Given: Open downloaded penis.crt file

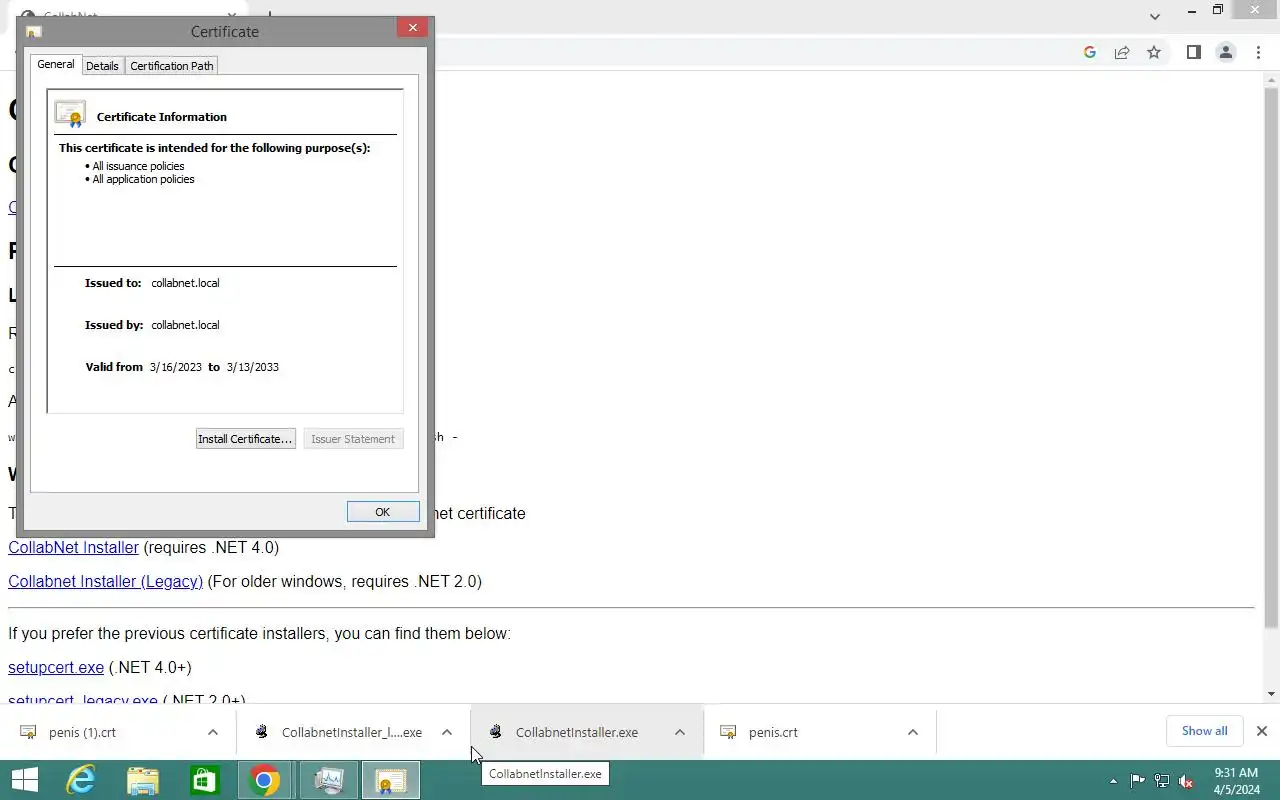Looking at the screenshot, I should [773, 732].
